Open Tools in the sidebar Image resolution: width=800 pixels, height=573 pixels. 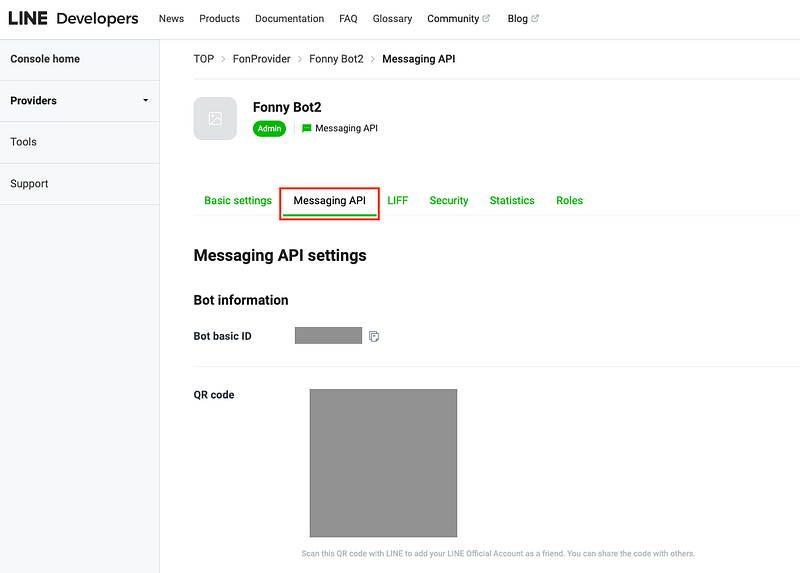(x=23, y=142)
